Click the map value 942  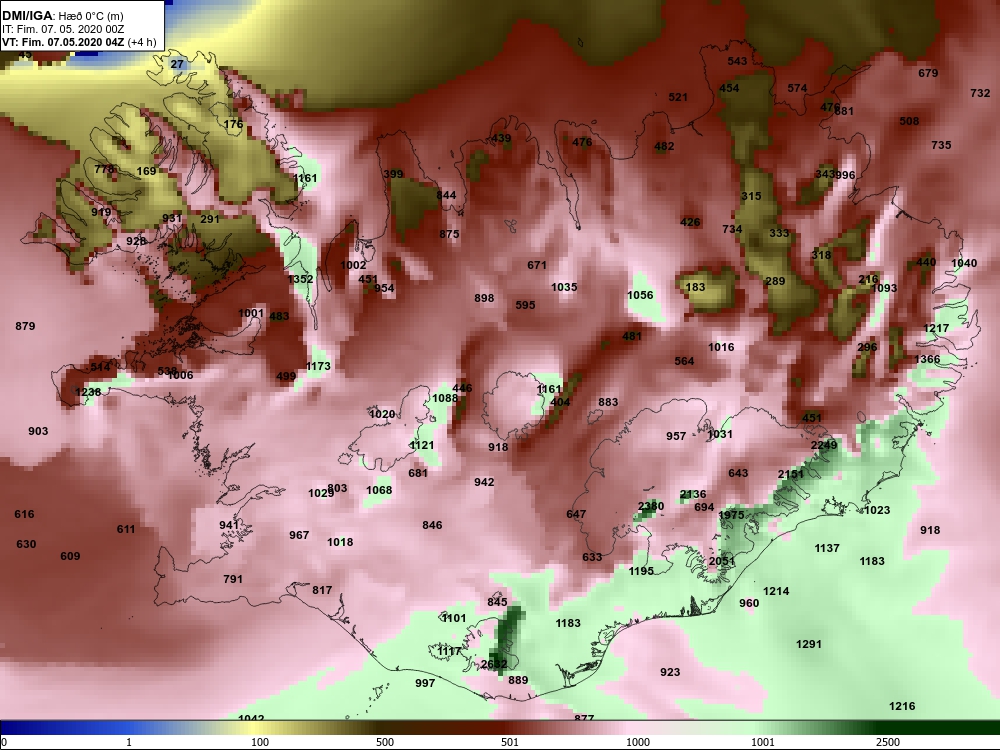pos(484,482)
